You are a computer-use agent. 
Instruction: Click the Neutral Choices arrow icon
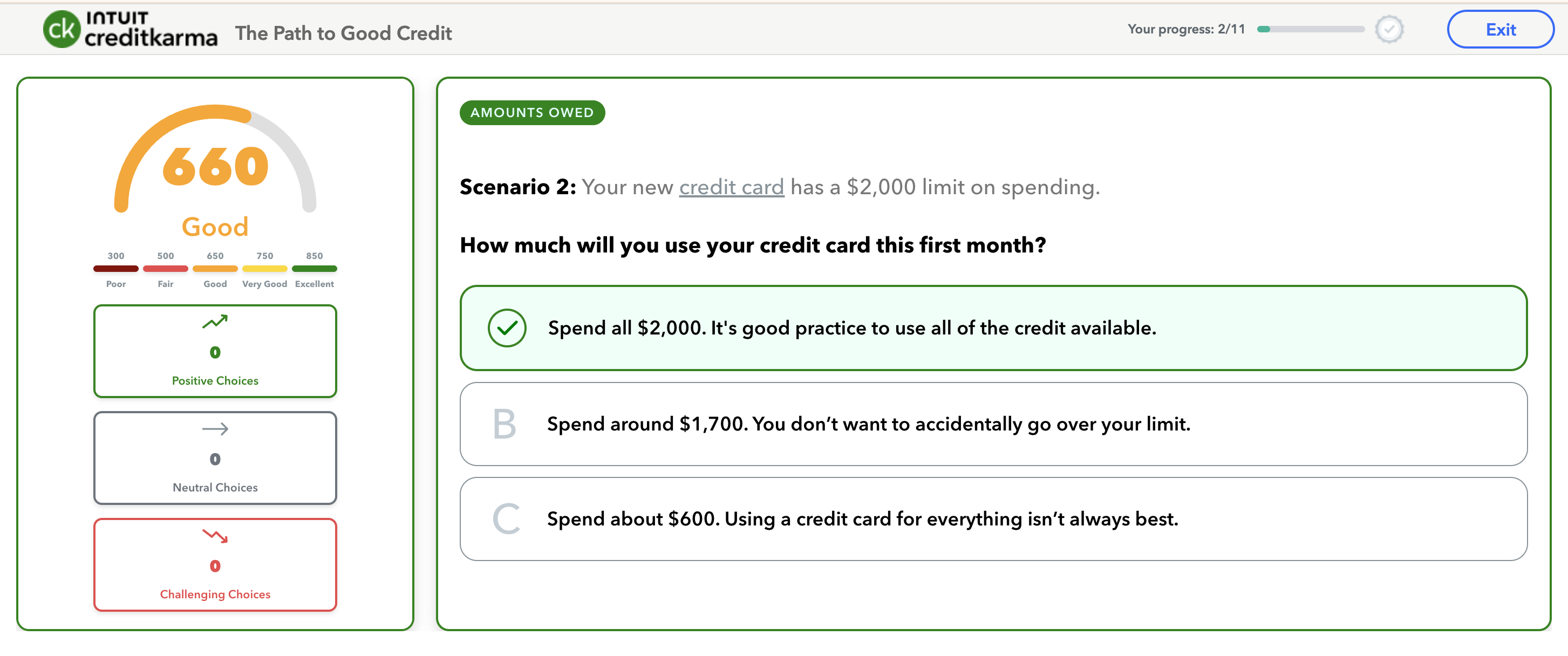tap(214, 428)
